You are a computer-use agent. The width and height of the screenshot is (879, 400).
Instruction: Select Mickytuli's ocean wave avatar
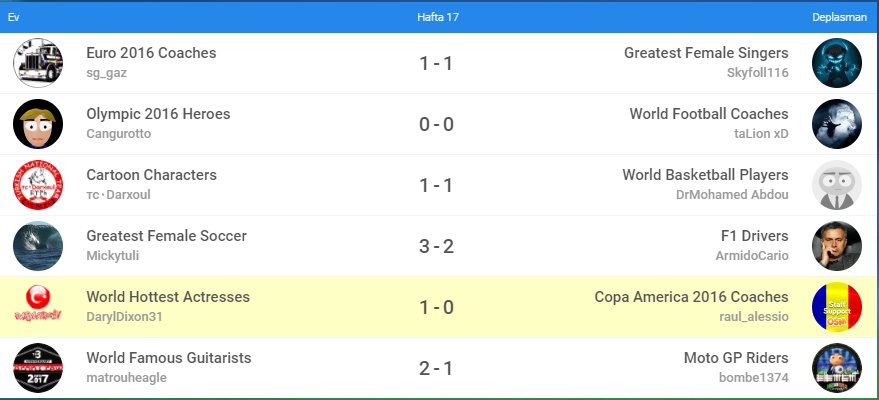[x=38, y=246]
